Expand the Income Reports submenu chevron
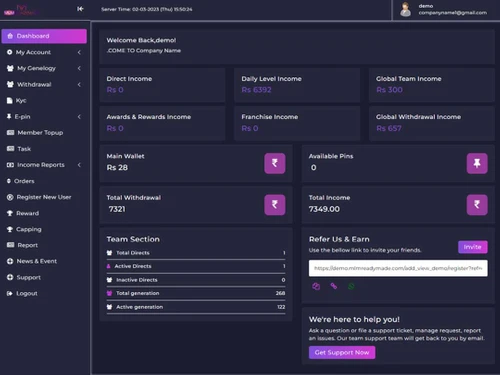Viewport: 500px width, 375px height. tap(79, 165)
